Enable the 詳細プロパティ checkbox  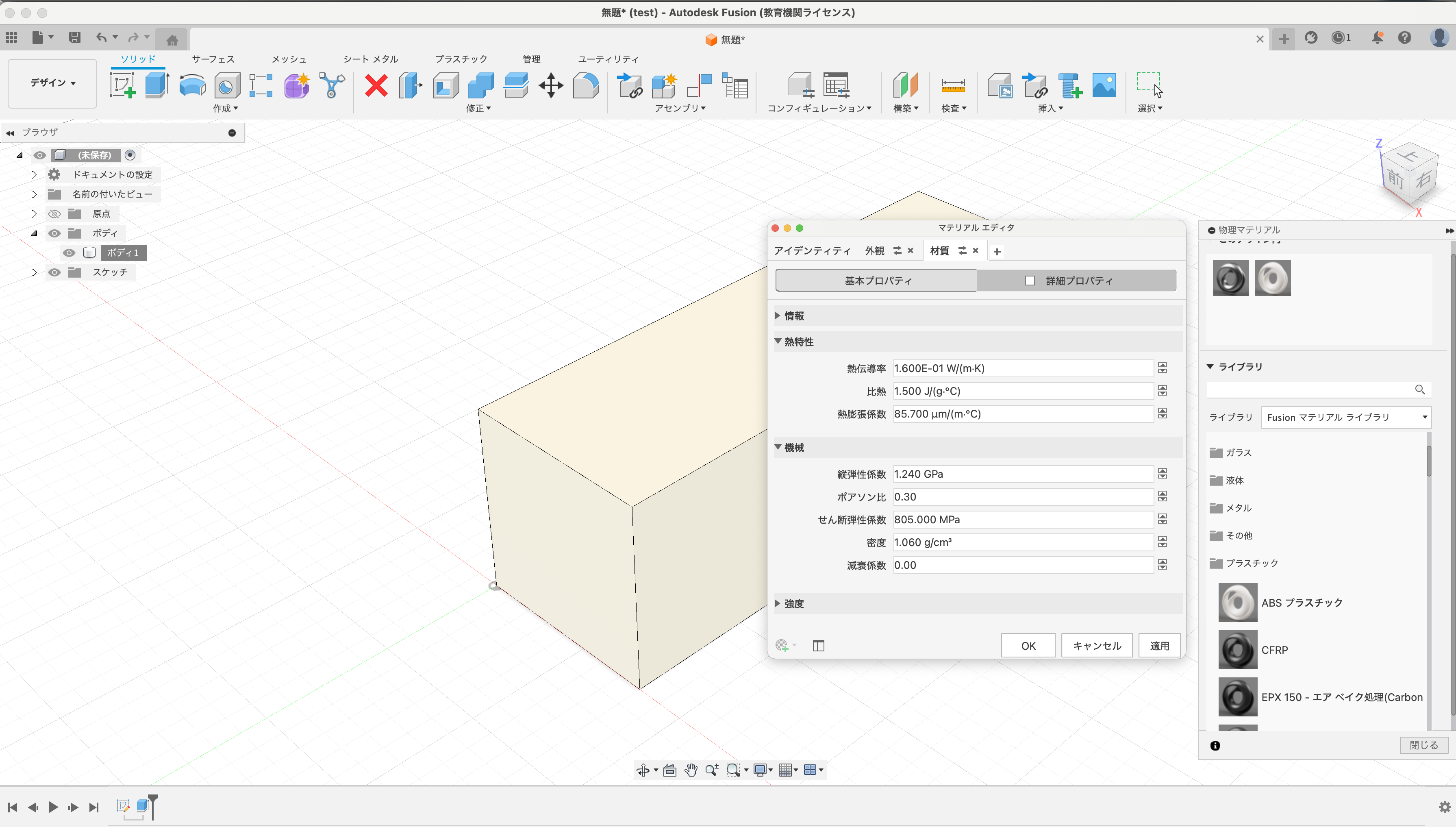(1030, 281)
